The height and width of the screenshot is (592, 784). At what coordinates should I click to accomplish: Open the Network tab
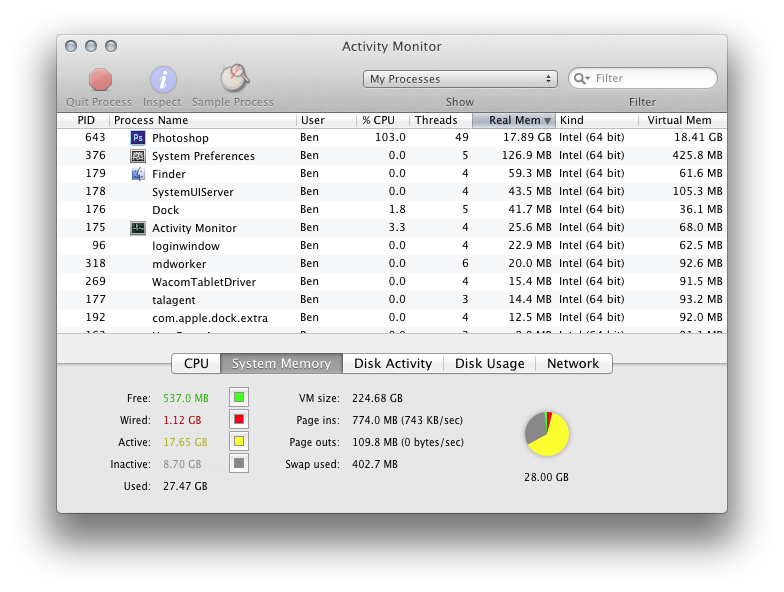[x=573, y=364]
